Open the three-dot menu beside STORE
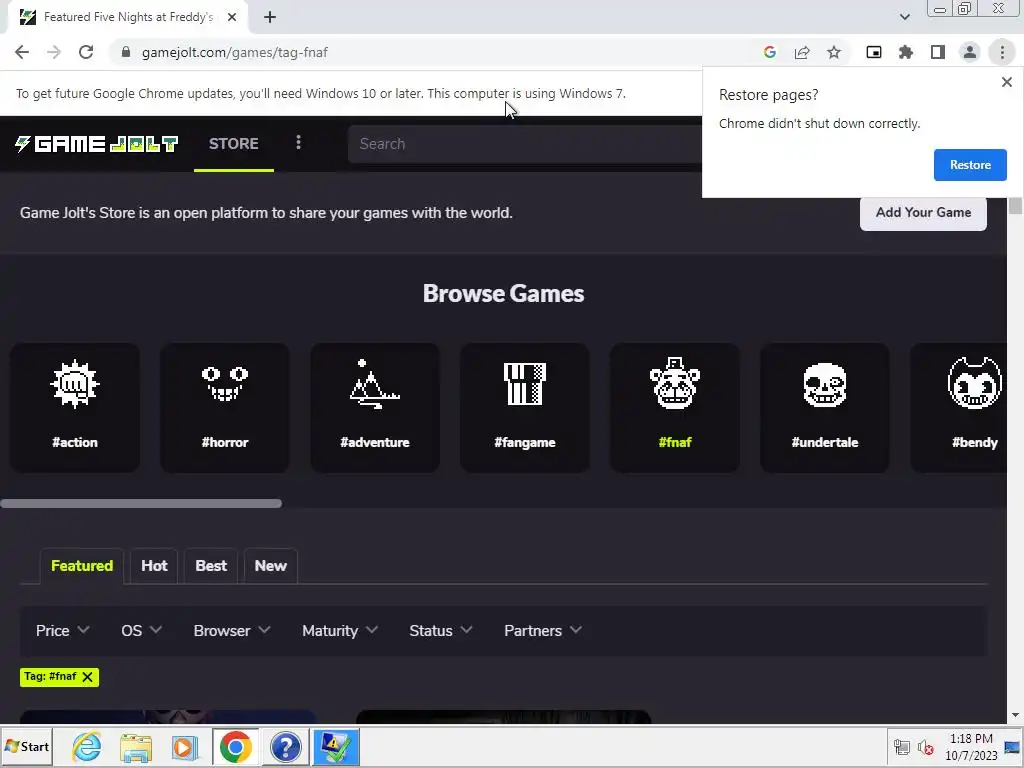Viewport: 1024px width, 768px height. 298,143
